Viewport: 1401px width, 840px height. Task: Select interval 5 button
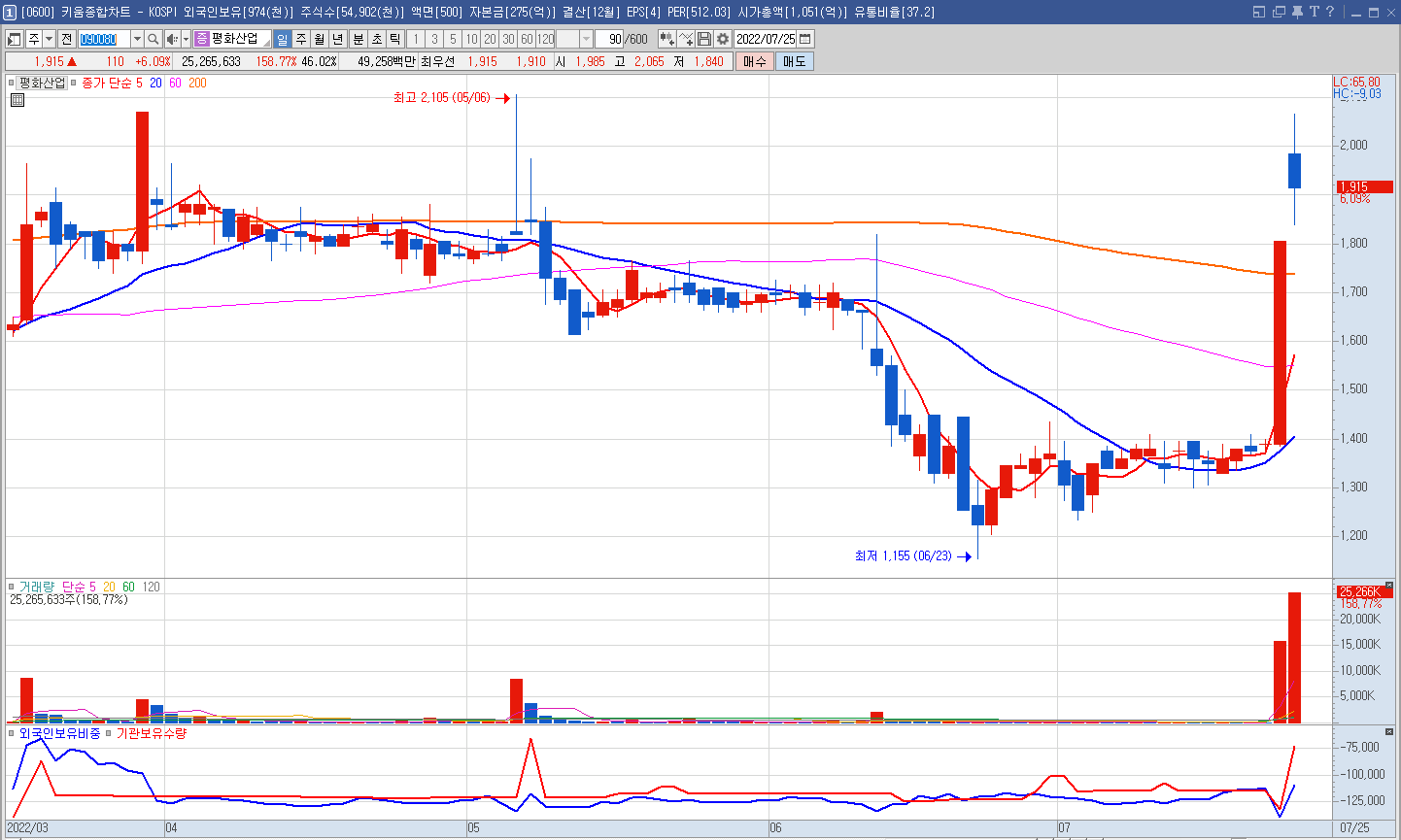(x=453, y=39)
